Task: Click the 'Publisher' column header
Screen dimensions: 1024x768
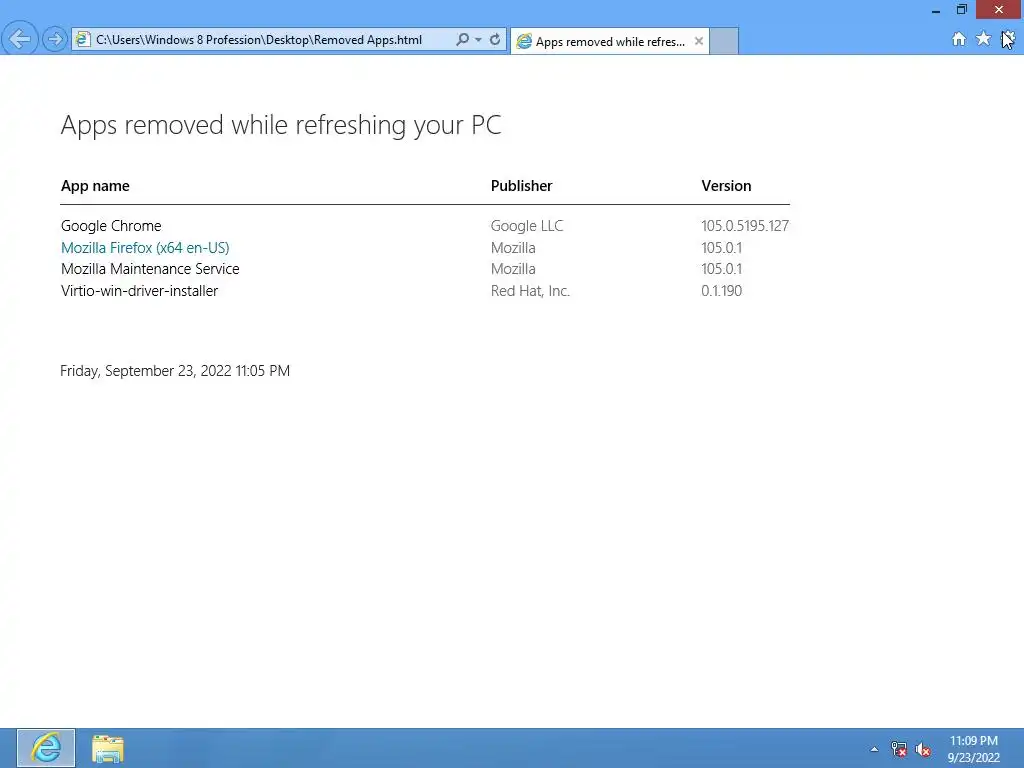Action: pyautogui.click(x=521, y=186)
